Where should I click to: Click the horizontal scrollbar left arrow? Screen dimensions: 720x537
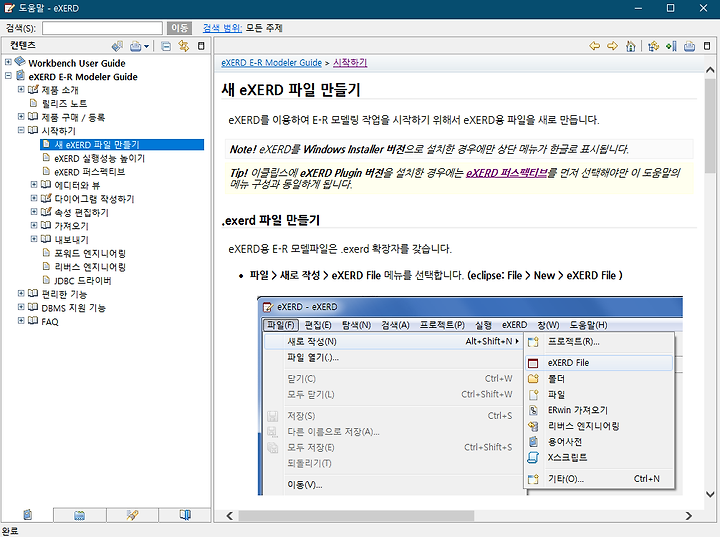point(230,516)
